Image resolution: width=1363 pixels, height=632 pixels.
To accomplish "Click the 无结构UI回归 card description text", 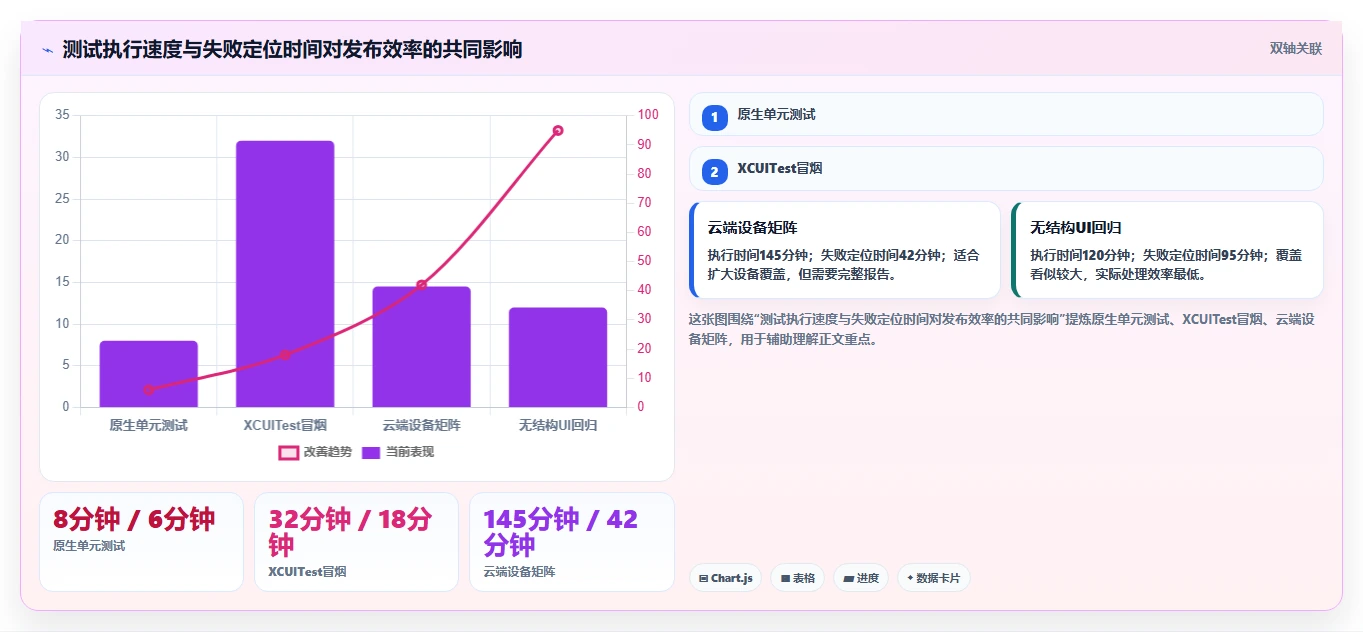I will click(1167, 264).
